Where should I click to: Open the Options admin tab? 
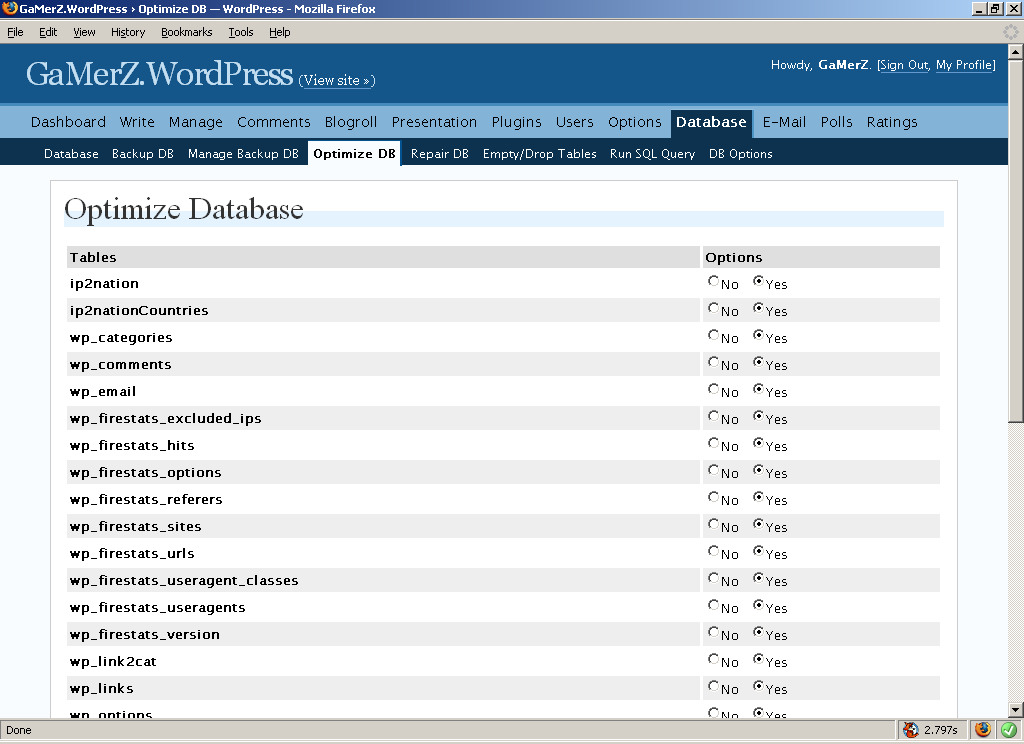[x=635, y=122]
